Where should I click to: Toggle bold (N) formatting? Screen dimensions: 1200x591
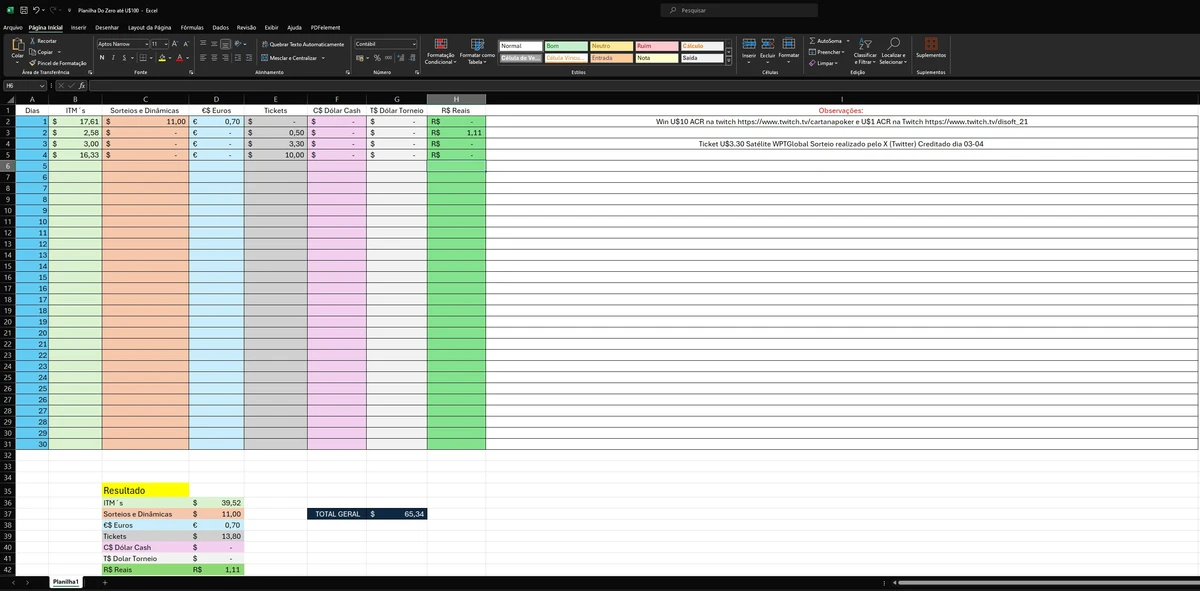101,58
